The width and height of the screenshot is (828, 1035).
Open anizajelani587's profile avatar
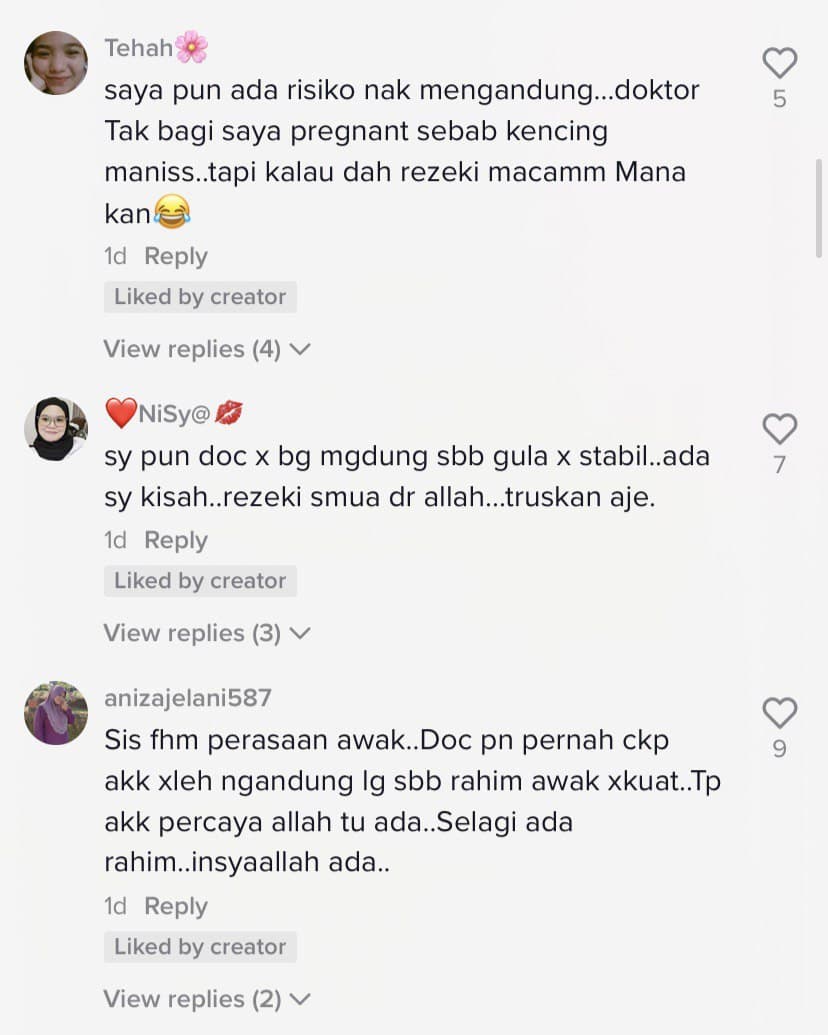(x=56, y=713)
